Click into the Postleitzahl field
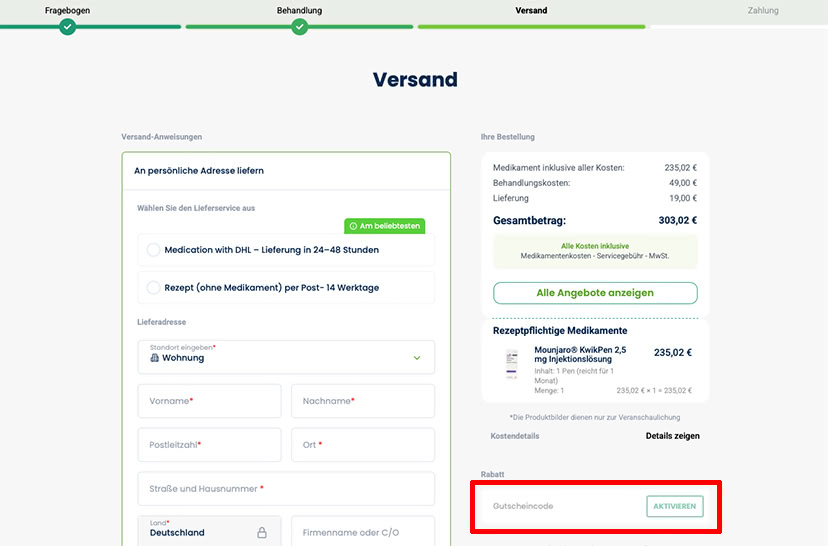 point(210,445)
